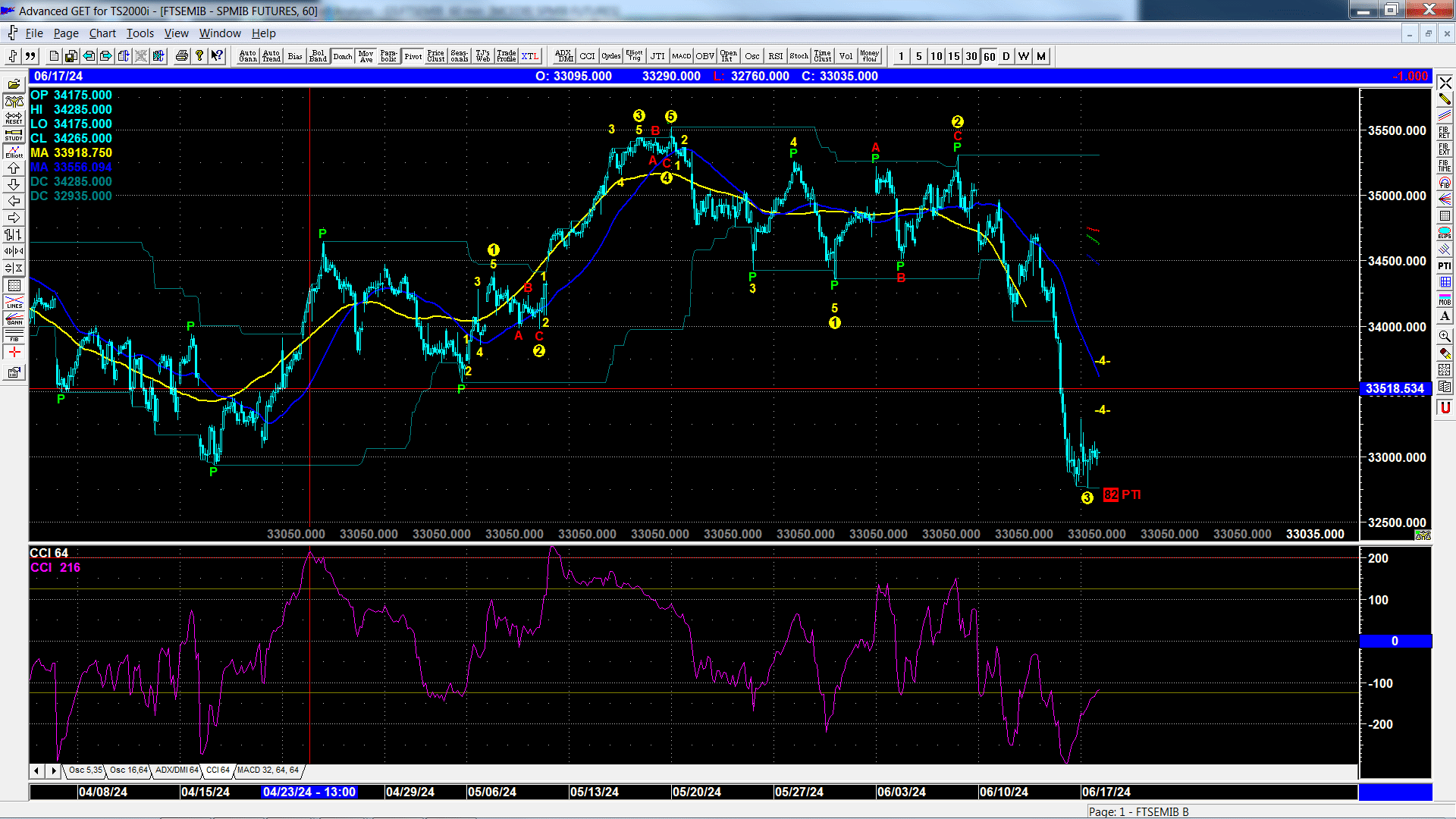Click the Elliott wave icon in sidebar
The height and width of the screenshot is (819, 1456).
[14, 151]
